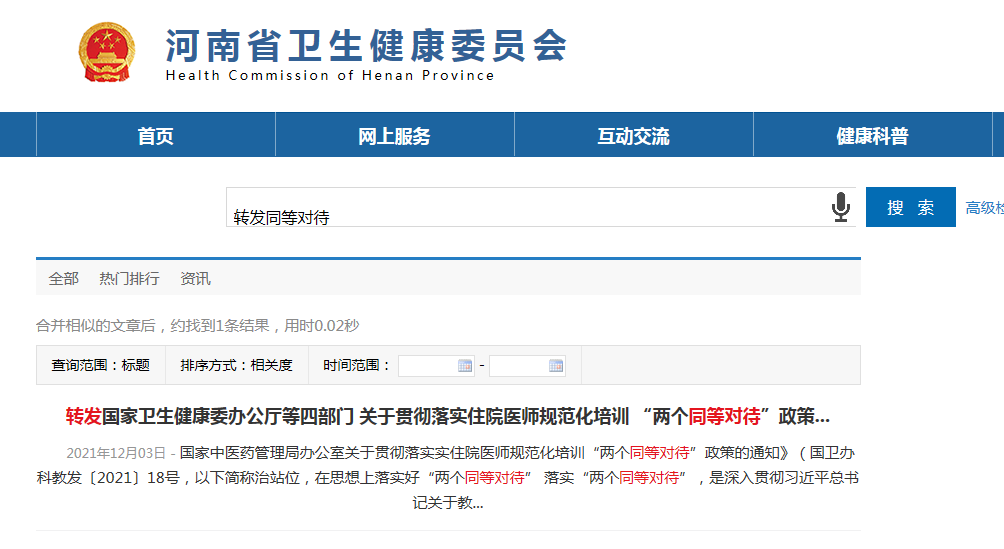
Task: Click the 河南省卫生健康委员会 site title
Action: pos(366,46)
